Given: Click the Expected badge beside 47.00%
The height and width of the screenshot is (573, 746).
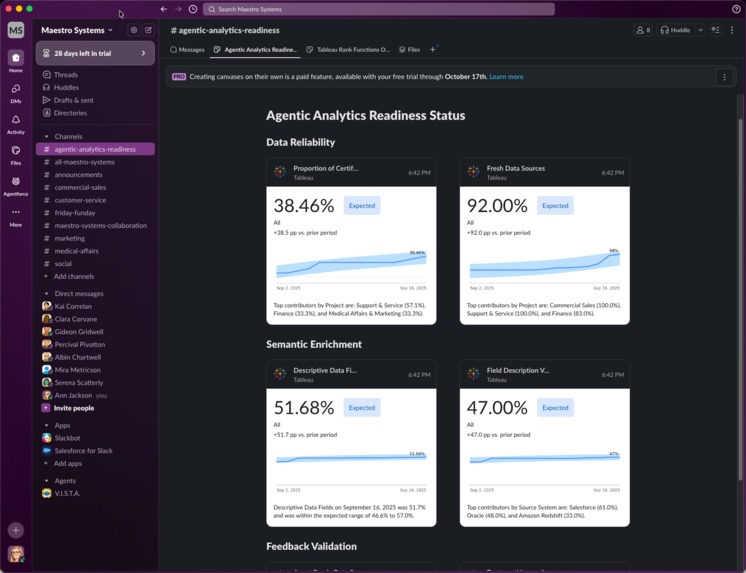Looking at the screenshot, I should click(555, 408).
